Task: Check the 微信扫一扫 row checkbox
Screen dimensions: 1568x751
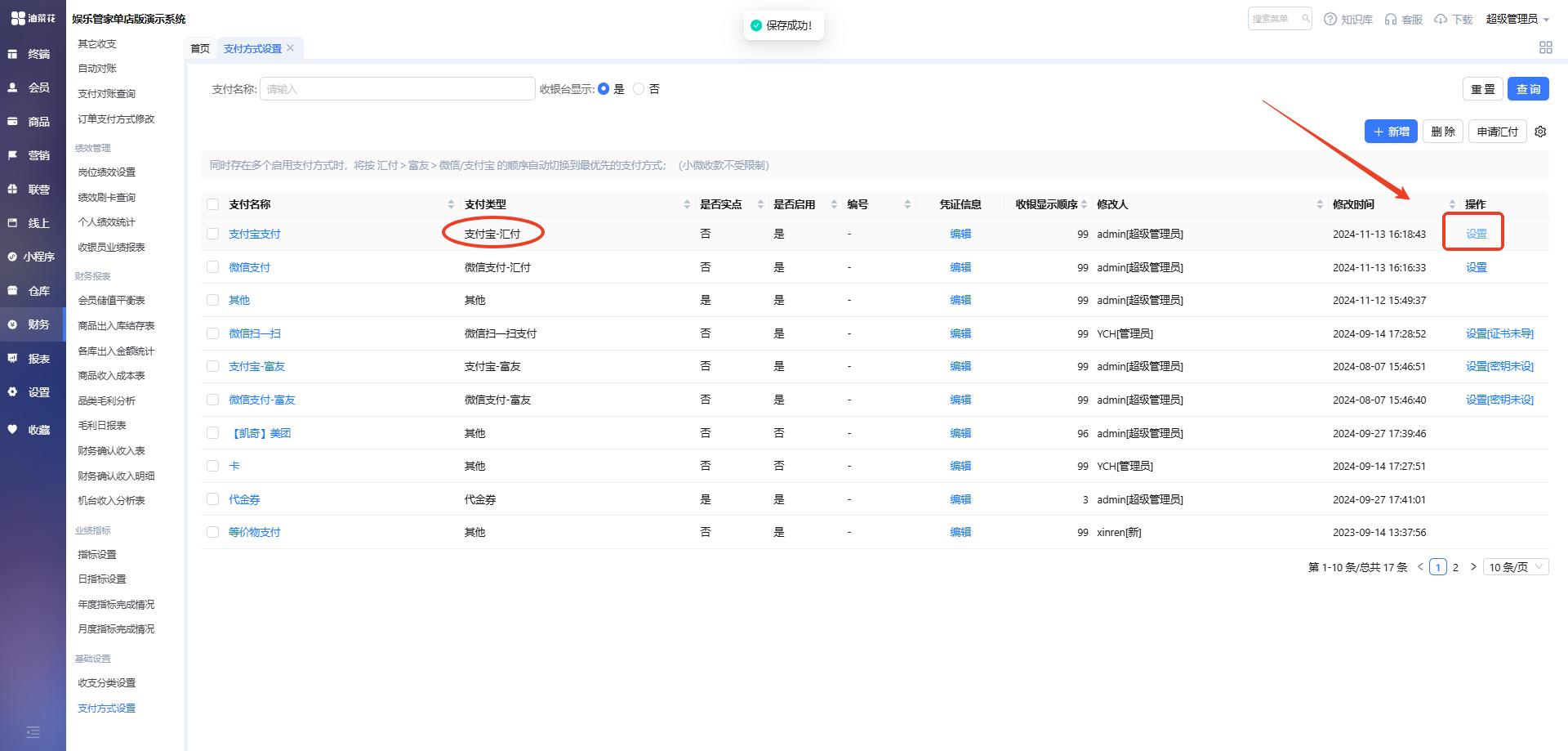Action: coord(213,333)
